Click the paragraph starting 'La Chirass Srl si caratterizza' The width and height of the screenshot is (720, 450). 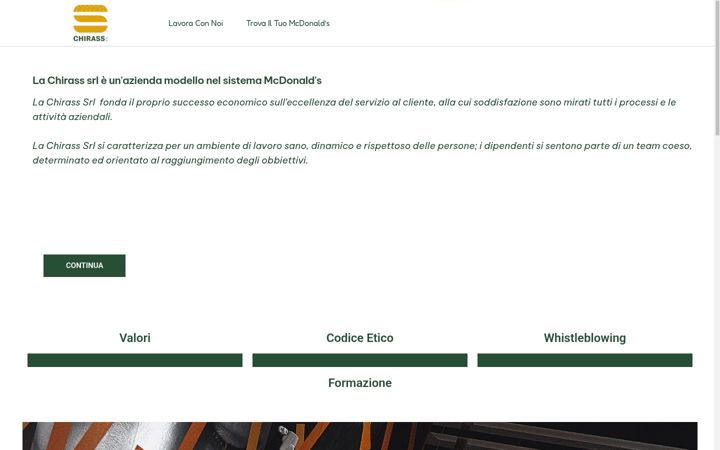(362, 153)
